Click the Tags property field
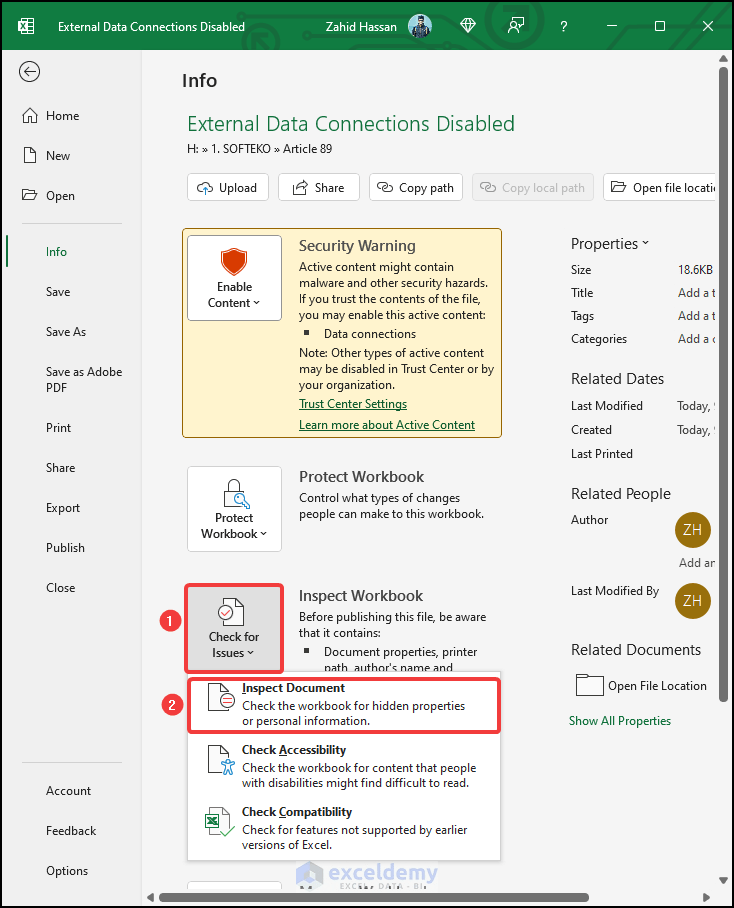 pyautogui.click(x=696, y=316)
